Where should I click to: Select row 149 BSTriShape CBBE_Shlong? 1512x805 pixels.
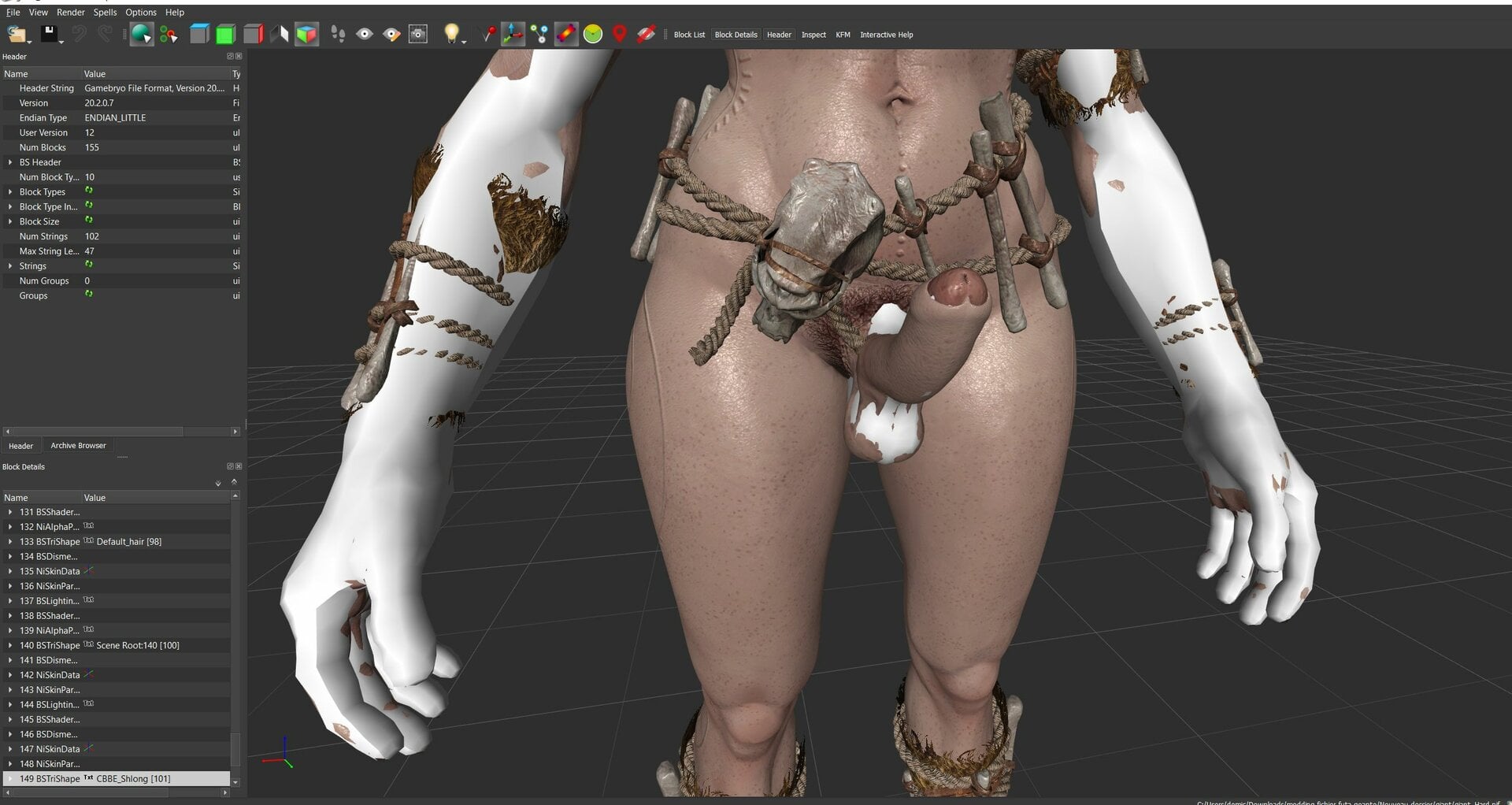(116, 779)
